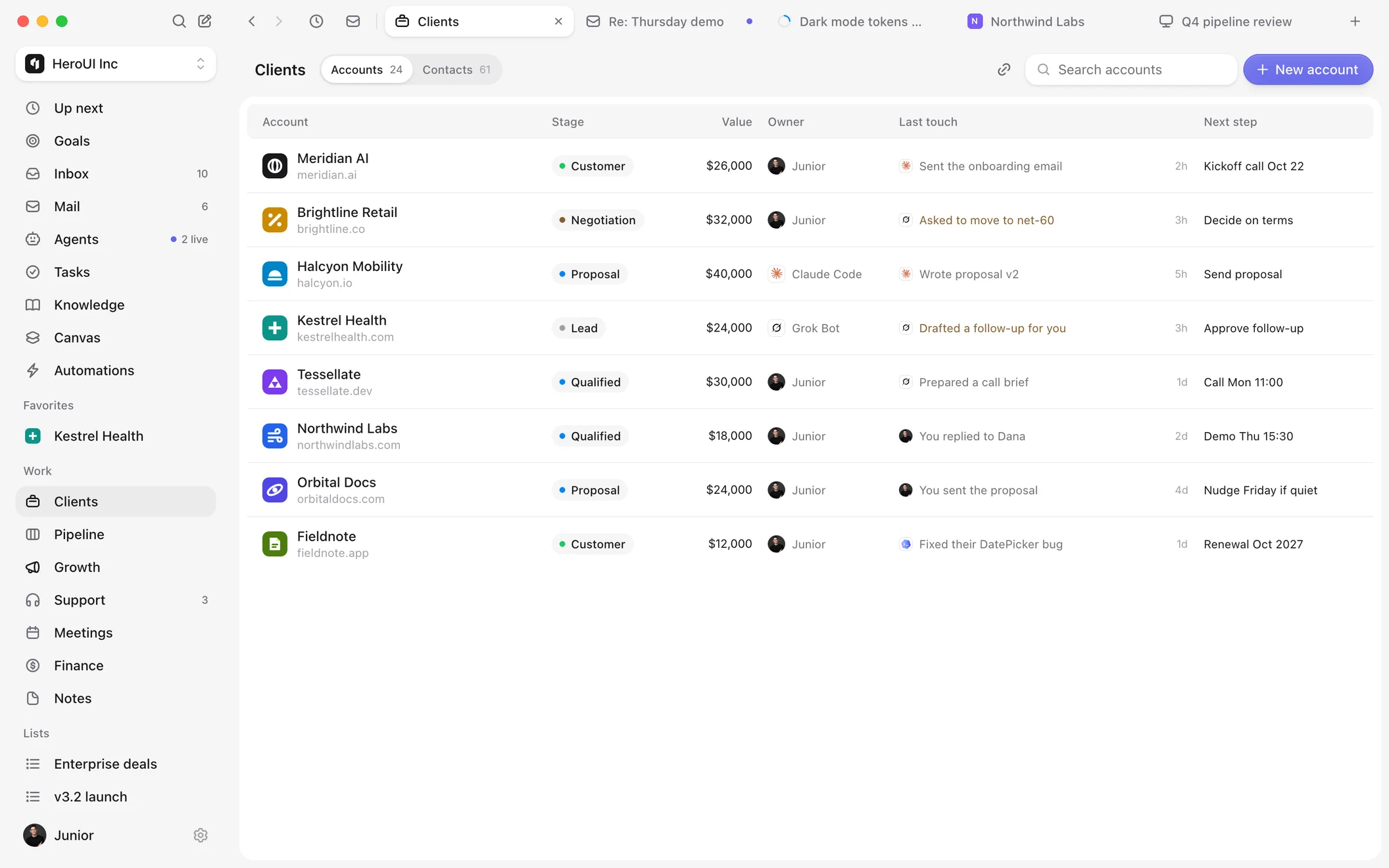Viewport: 1389px width, 868px height.
Task: Click the compose new note icon
Action: point(205,21)
